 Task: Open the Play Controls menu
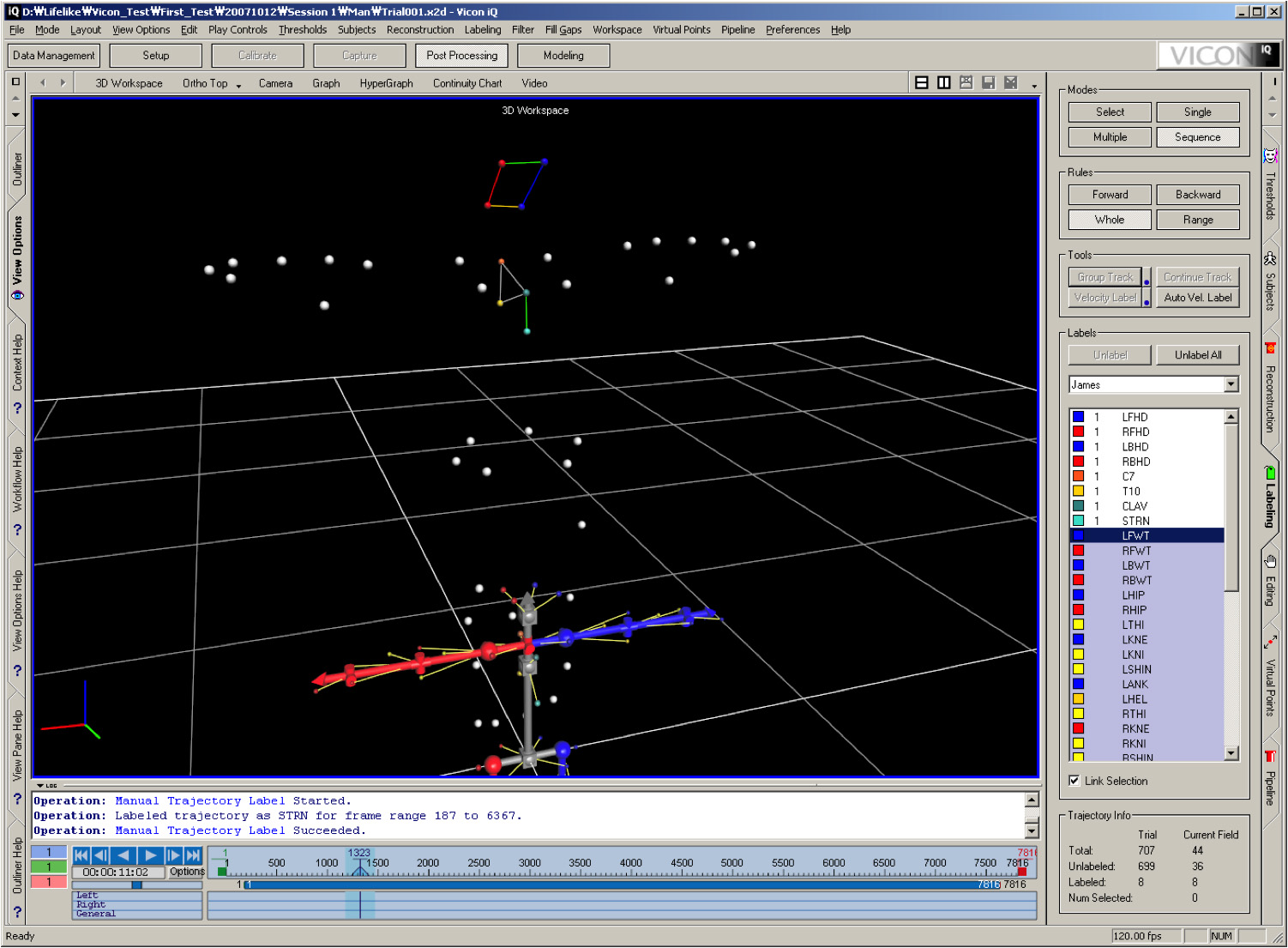click(238, 29)
